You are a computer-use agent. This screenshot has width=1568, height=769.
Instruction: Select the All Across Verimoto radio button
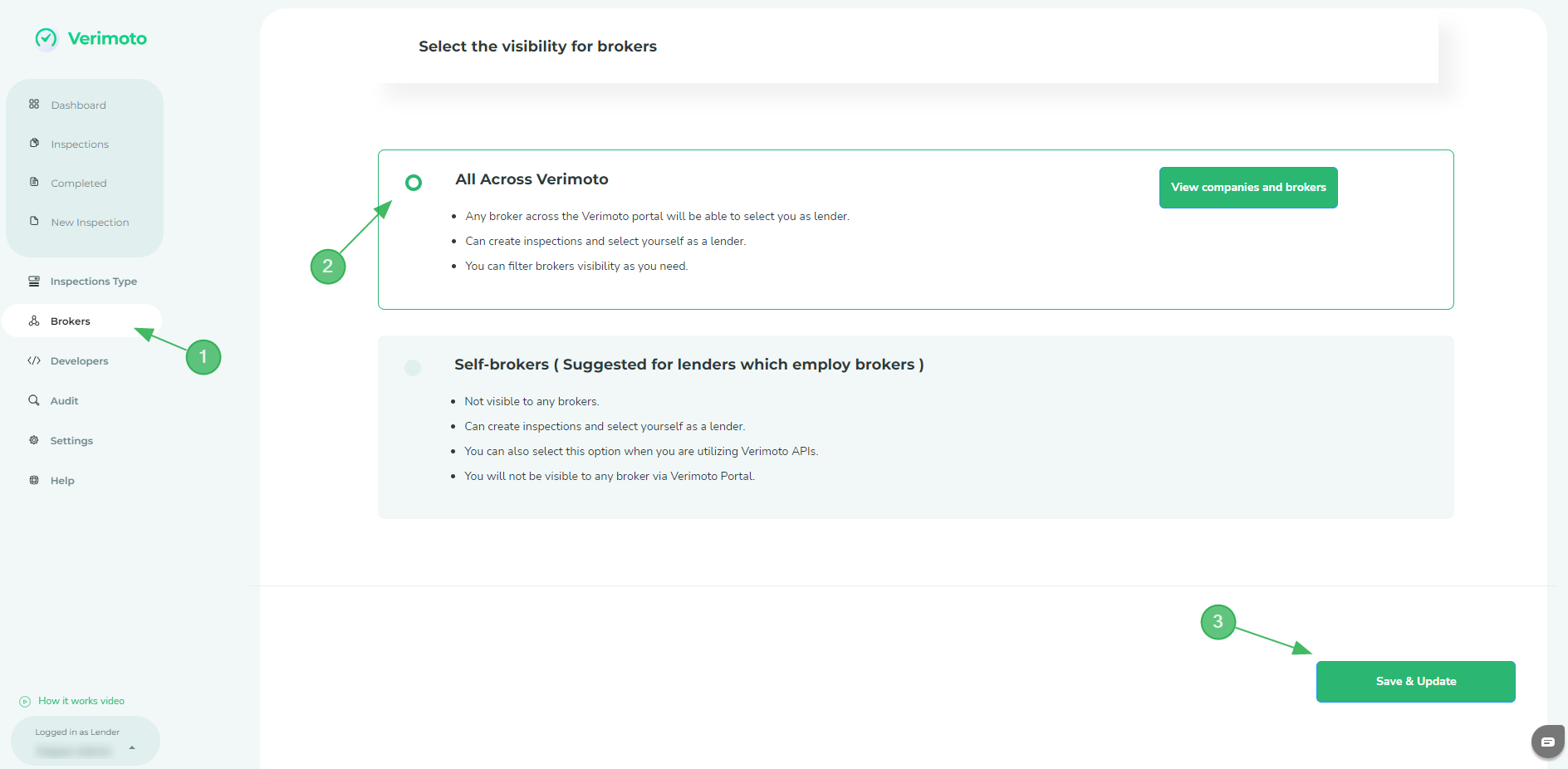coord(414,183)
